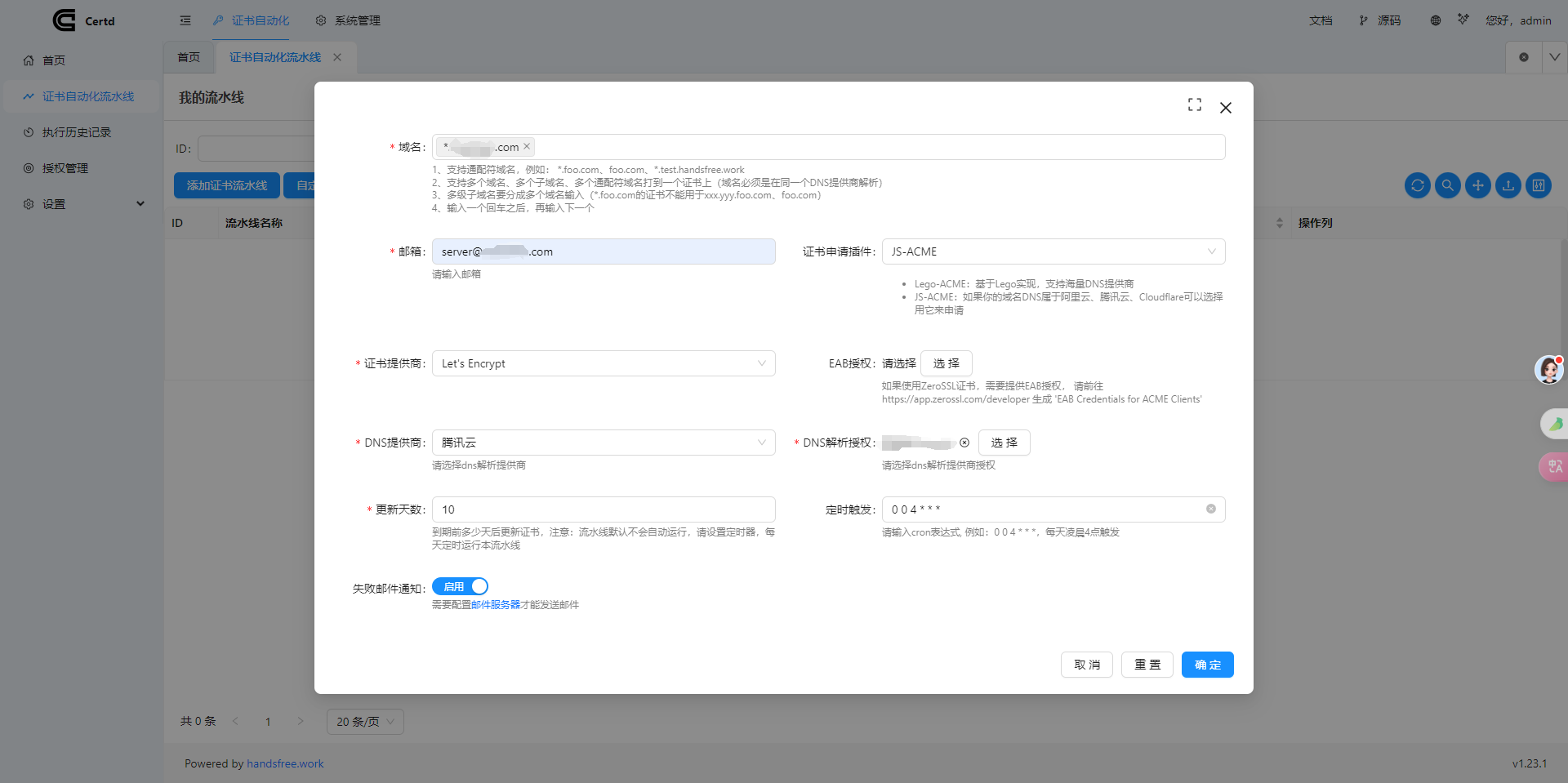Click the translate floating icon
The height and width of the screenshot is (783, 1568).
(x=1554, y=466)
